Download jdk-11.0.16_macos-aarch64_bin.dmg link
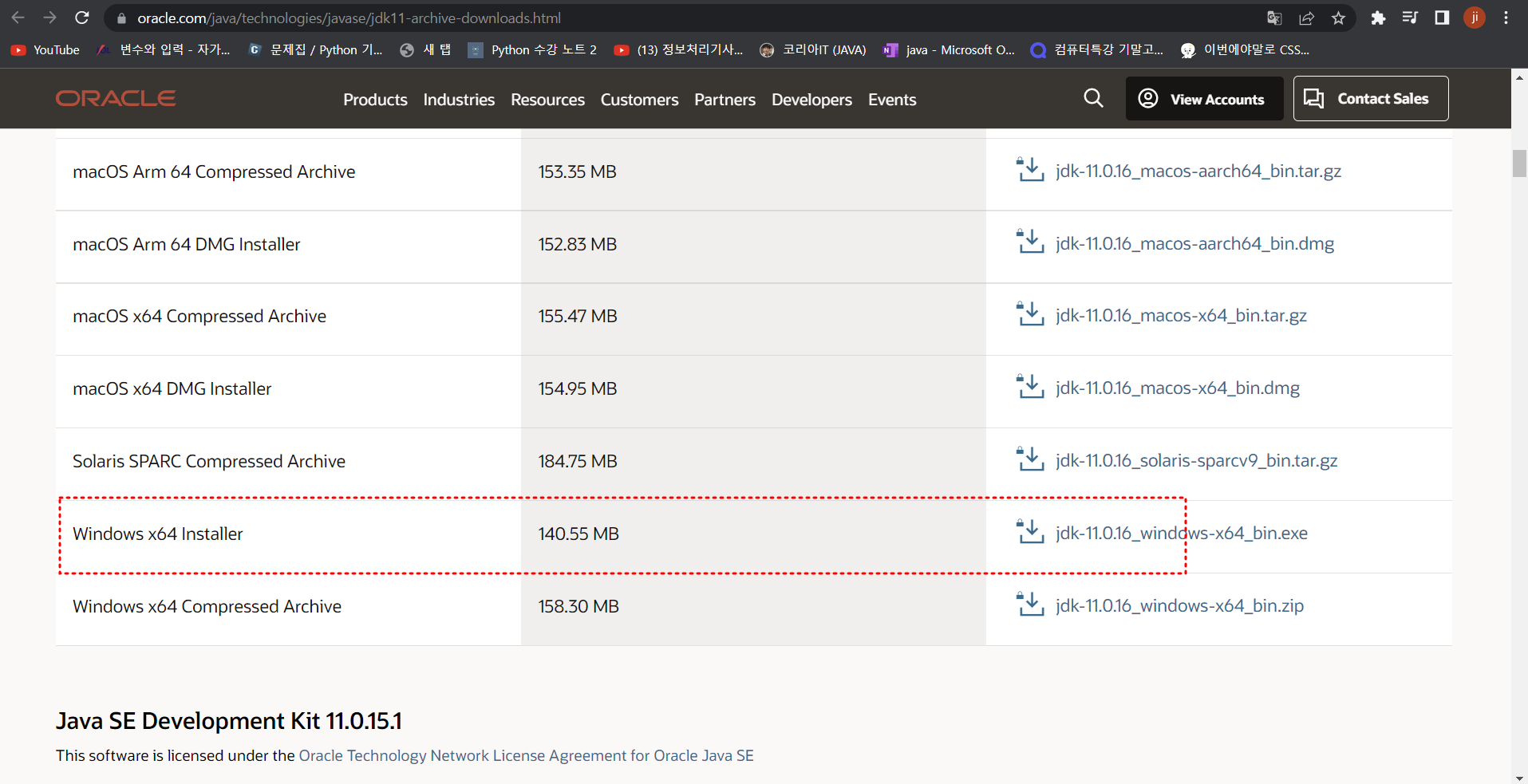The image size is (1528, 784). pyautogui.click(x=1194, y=243)
